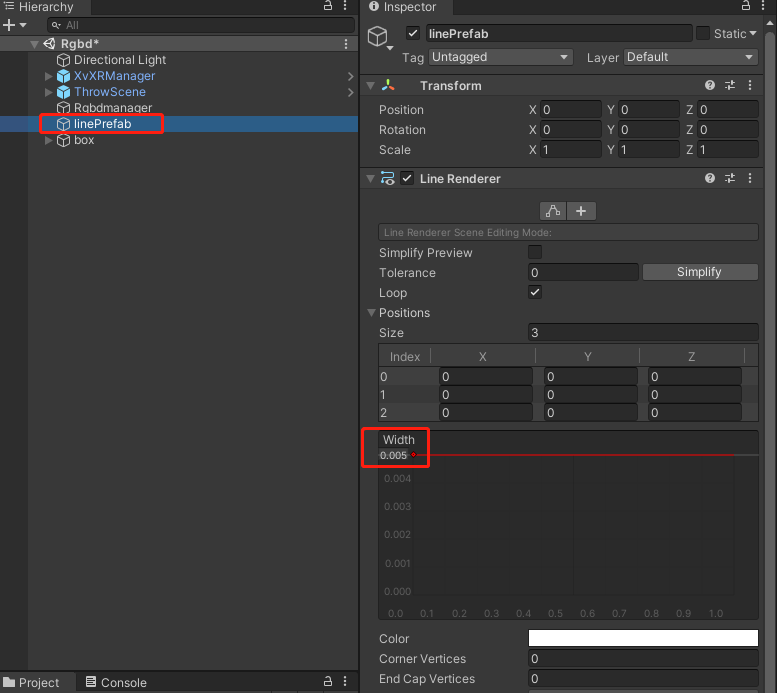Open the bottom panel options menu

click(x=345, y=681)
